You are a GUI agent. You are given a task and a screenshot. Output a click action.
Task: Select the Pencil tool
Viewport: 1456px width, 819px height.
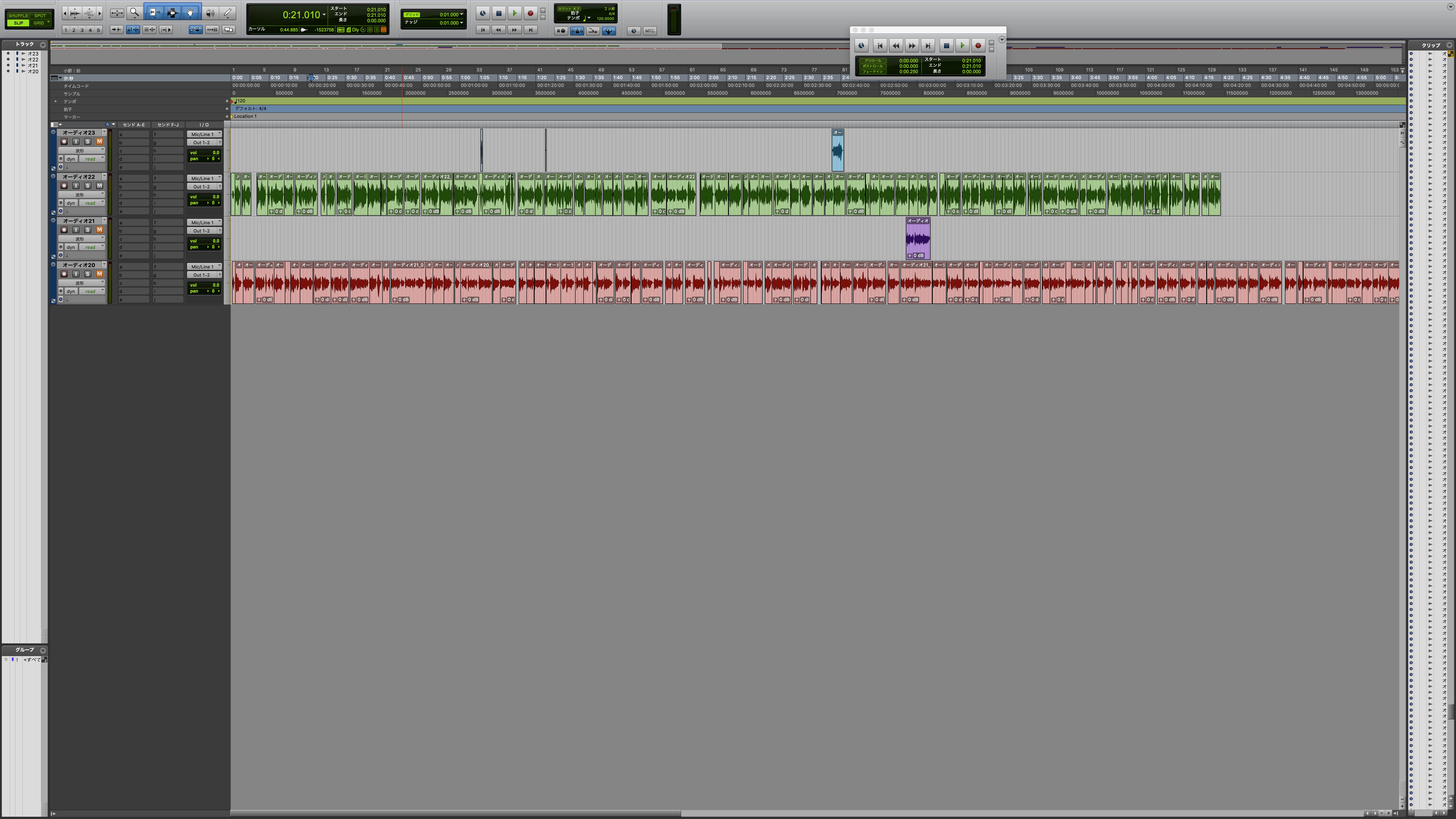point(228,13)
